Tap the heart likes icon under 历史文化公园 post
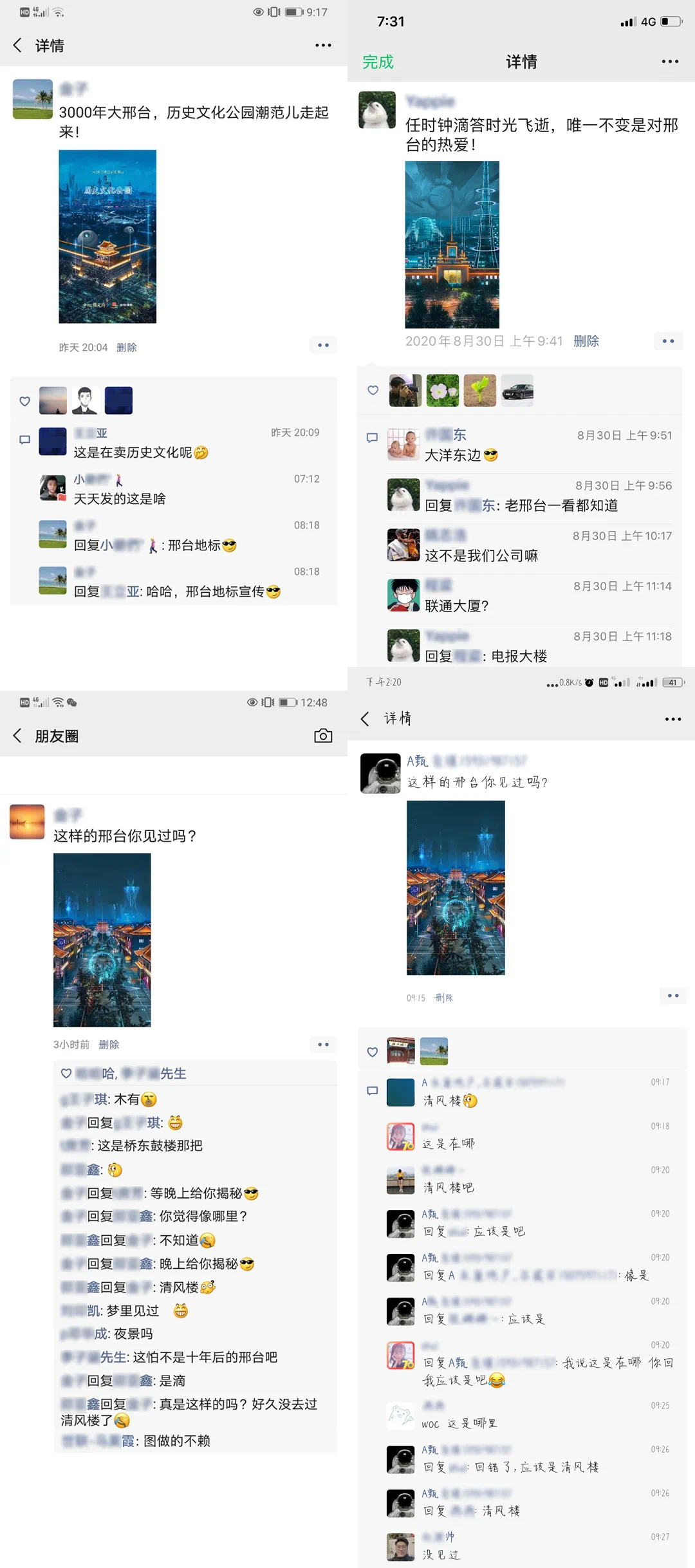The width and height of the screenshot is (695, 1568). pos(24,401)
